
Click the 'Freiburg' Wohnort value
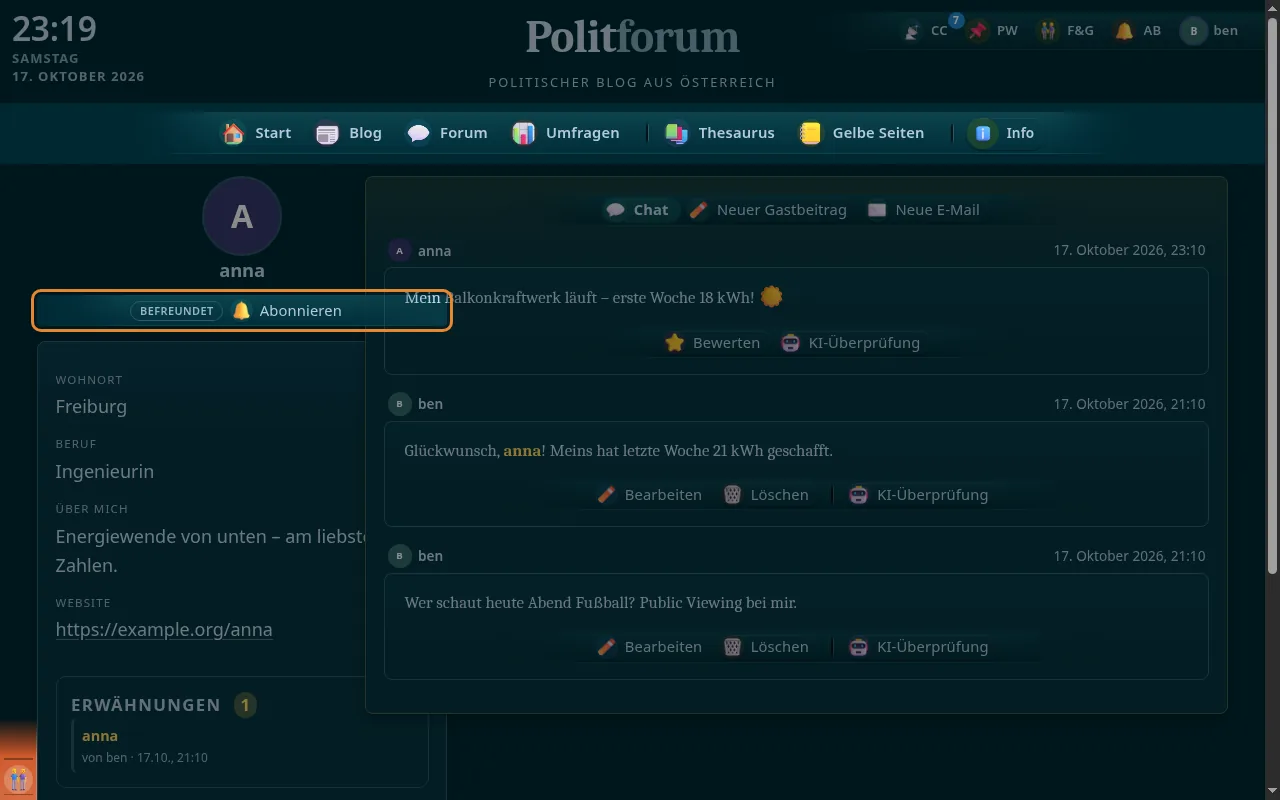coord(91,407)
